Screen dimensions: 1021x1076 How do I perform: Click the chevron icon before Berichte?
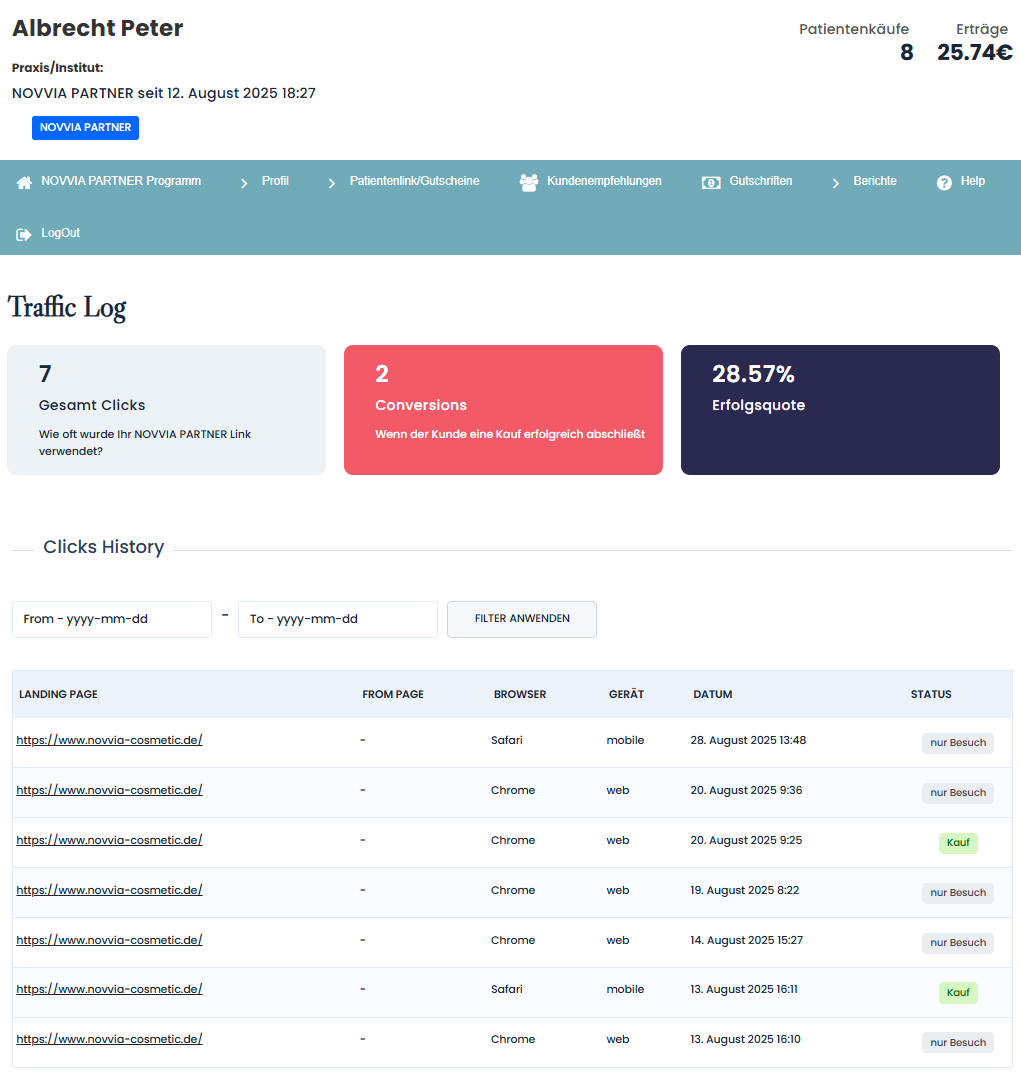click(x=836, y=183)
